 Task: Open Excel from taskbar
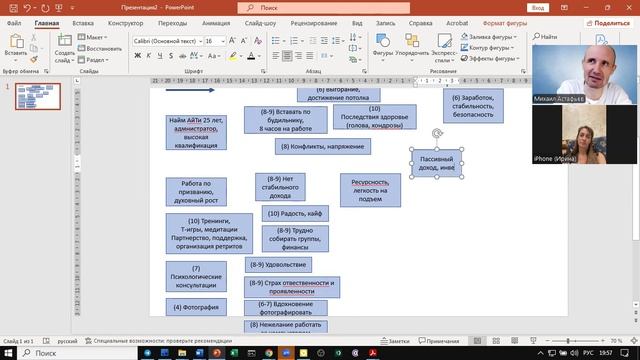point(234,353)
